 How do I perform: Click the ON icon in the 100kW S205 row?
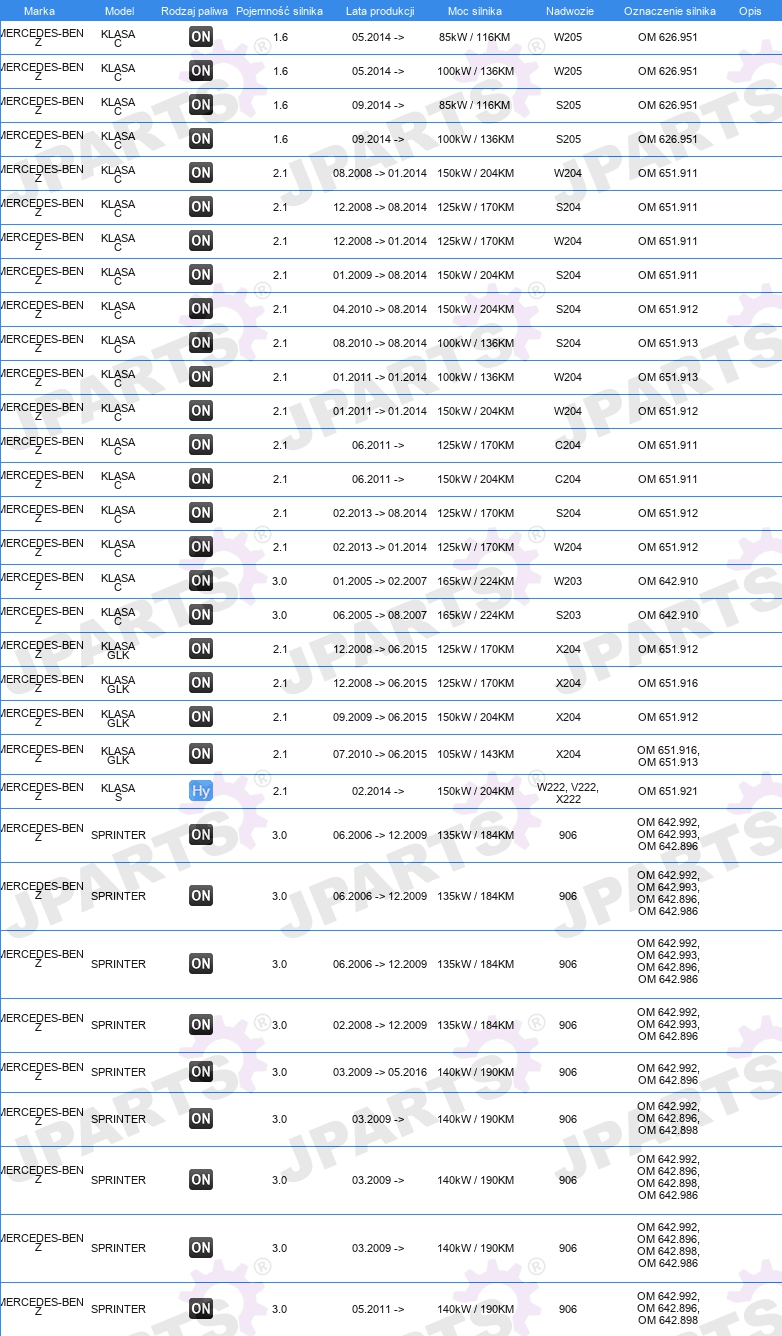[x=201, y=139]
